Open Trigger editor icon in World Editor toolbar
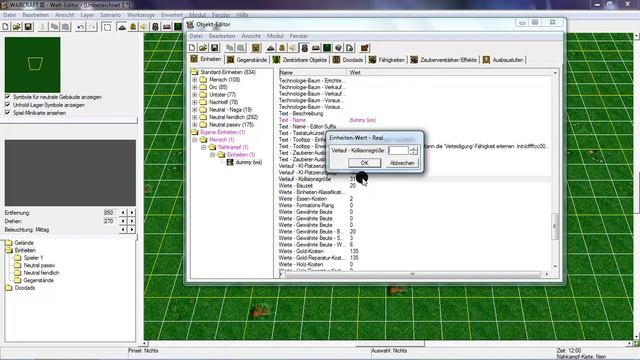The height and width of the screenshot is (360, 640). pyautogui.click(x=133, y=27)
